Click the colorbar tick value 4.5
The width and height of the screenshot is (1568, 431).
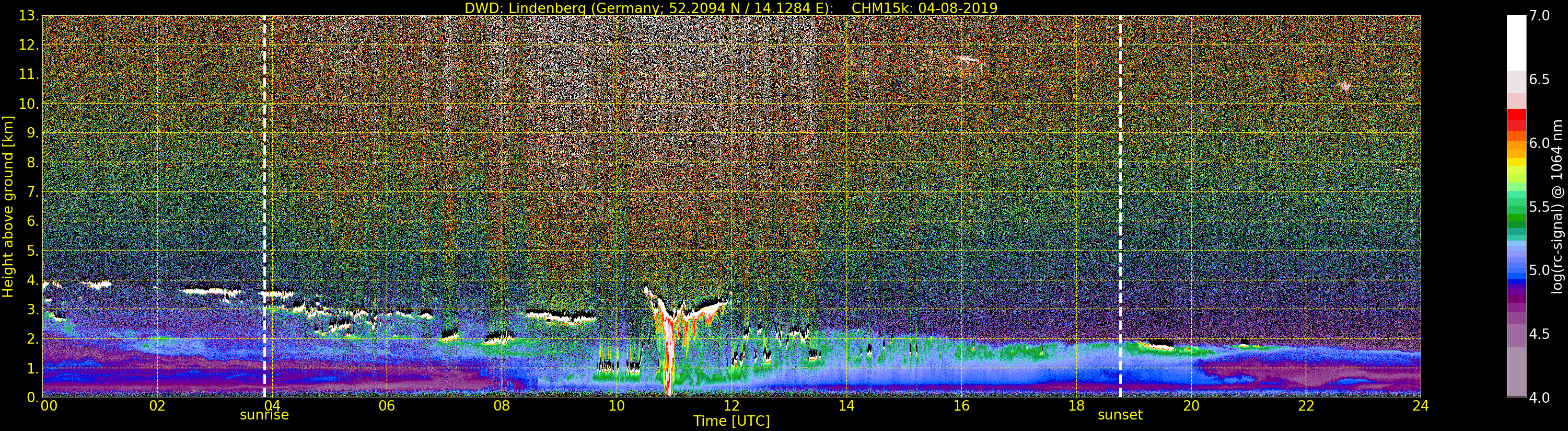coord(1539,334)
